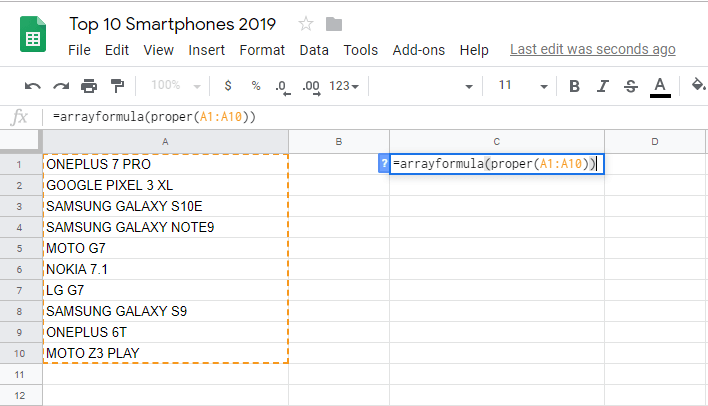Select cell LG G7
Viewport: 708px width, 406px height.
165,290
